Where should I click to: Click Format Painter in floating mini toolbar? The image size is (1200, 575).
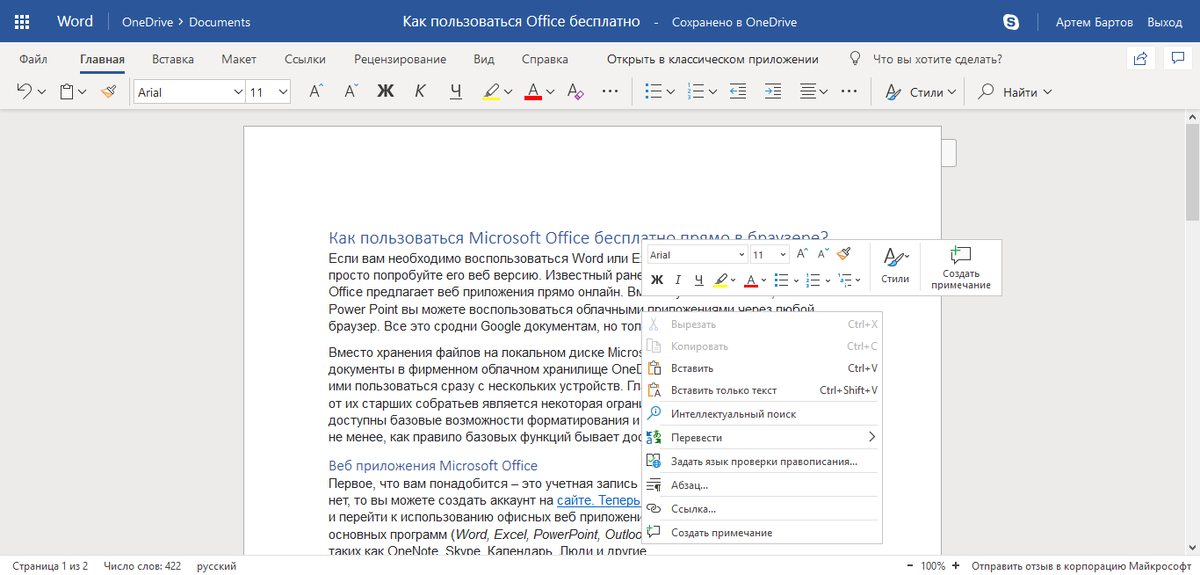[844, 255]
